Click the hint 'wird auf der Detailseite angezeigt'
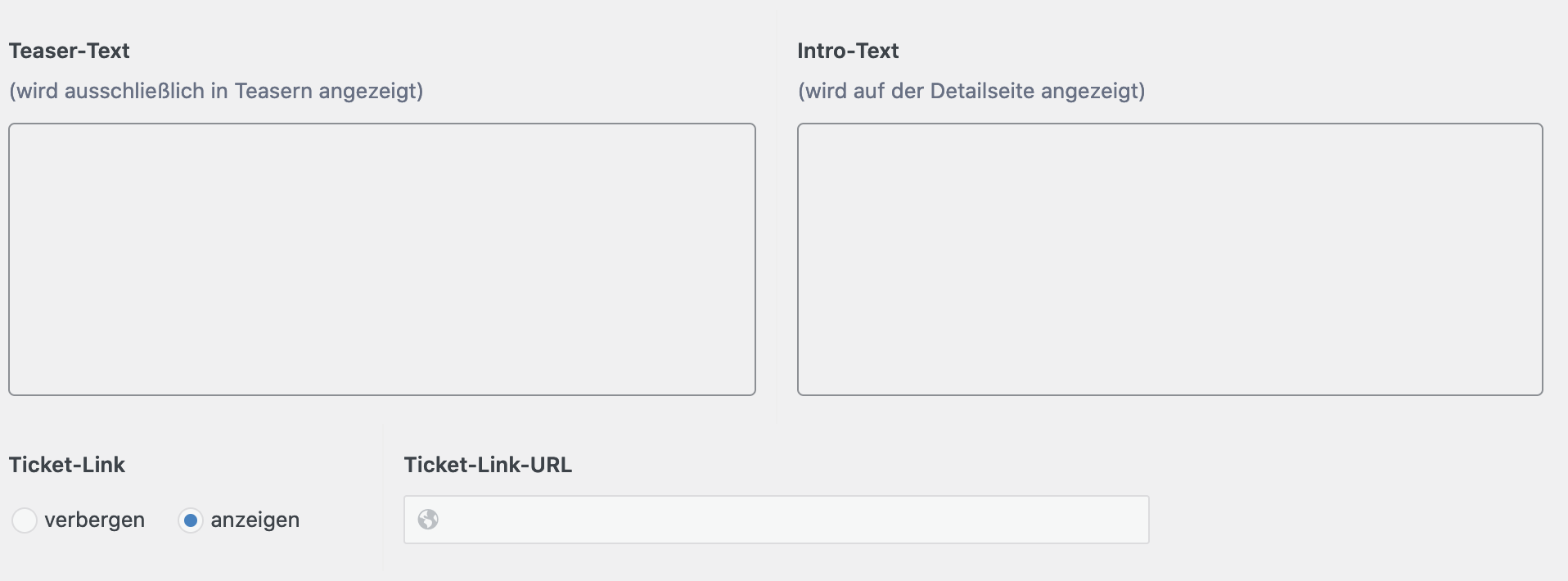This screenshot has width=1568, height=581. tap(971, 91)
